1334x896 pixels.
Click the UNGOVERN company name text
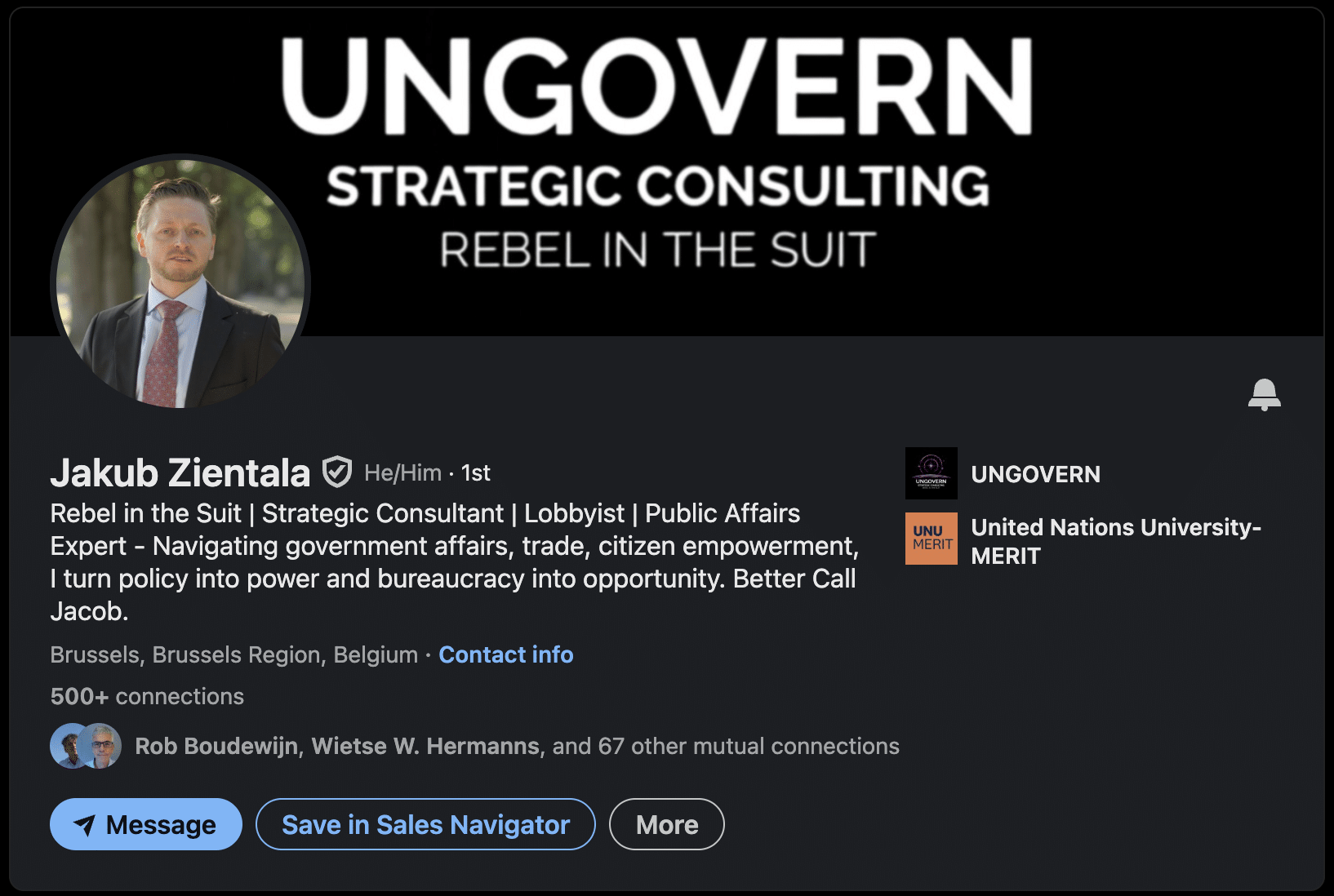pos(1035,474)
